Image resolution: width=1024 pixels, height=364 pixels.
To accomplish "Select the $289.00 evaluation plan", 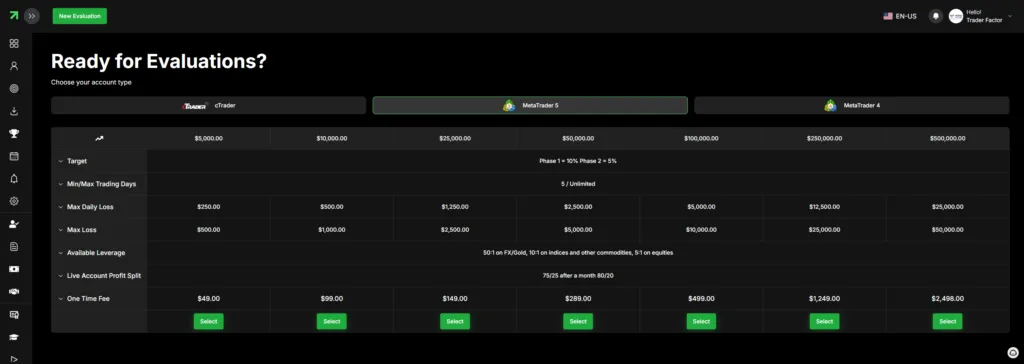I will tap(578, 322).
